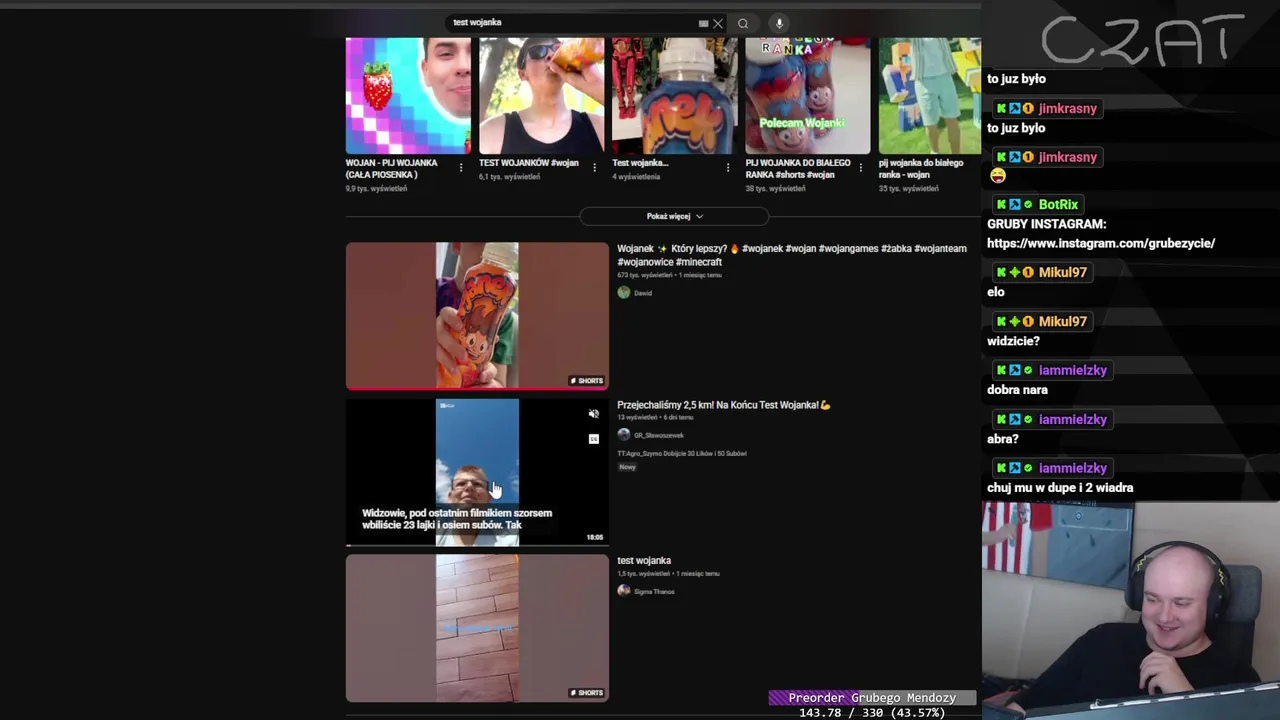This screenshot has width=1280, height=720.
Task: Click BotRix username in chat
Action: [x=1058, y=204]
